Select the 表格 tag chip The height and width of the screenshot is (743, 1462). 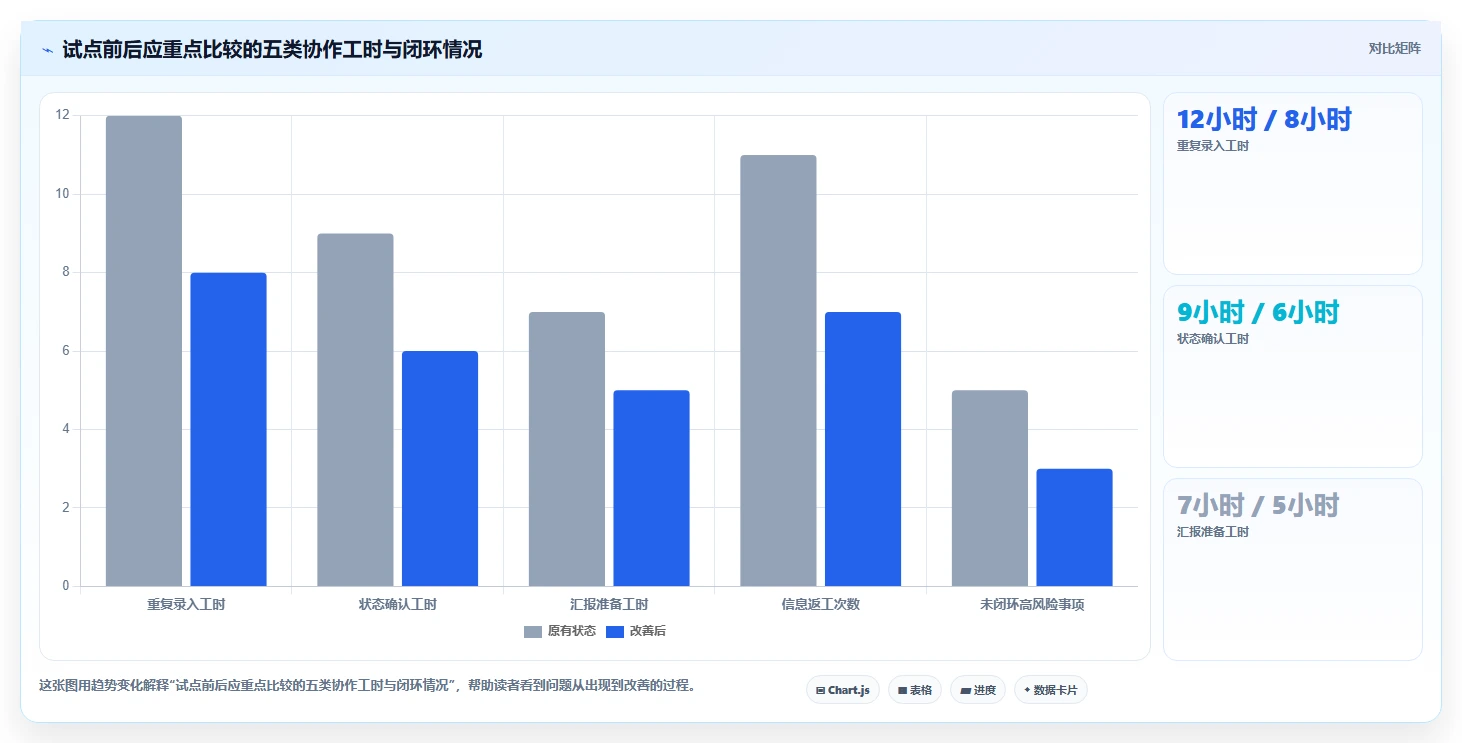tap(914, 690)
